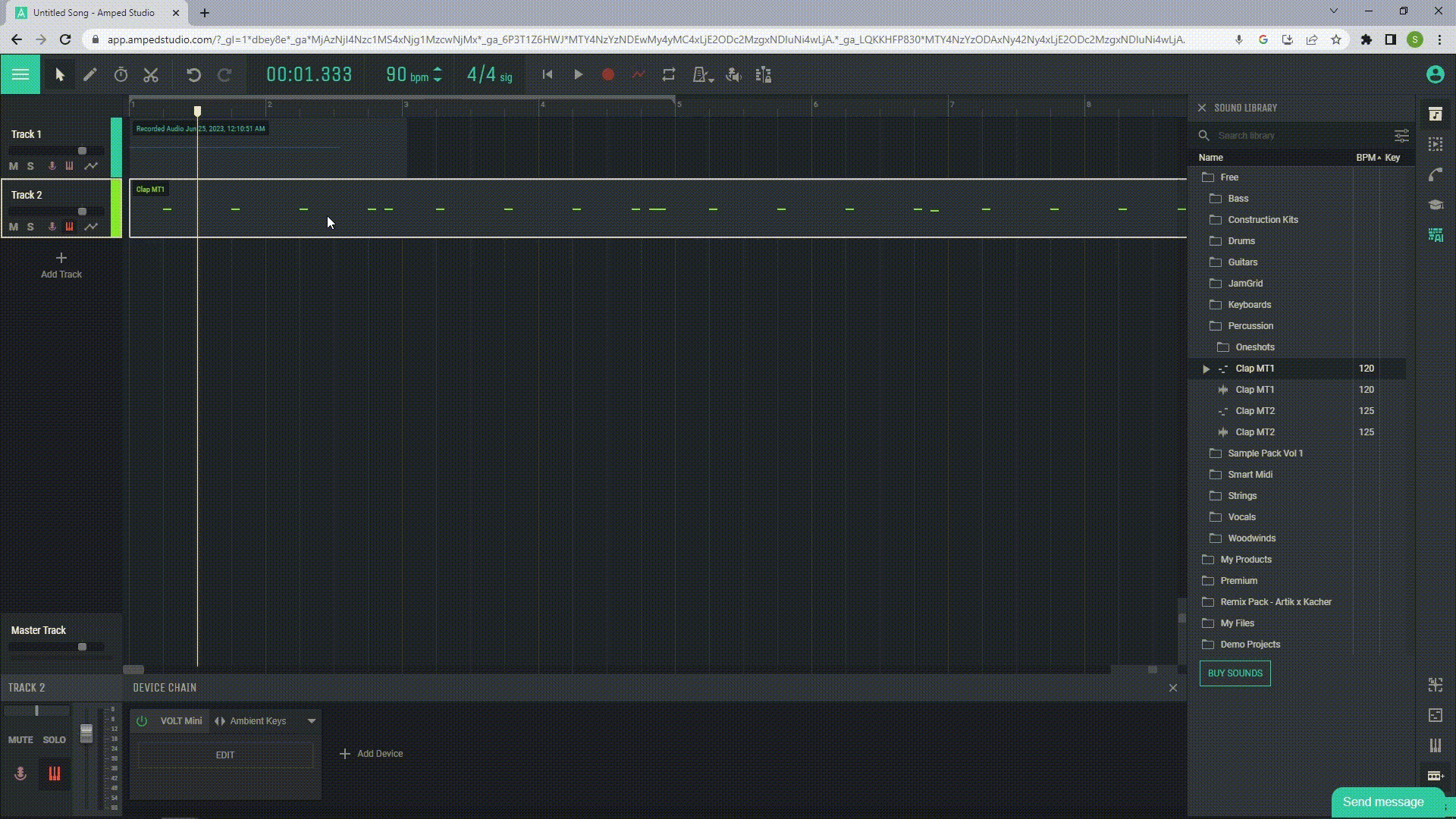Click the BUY SOUNDS button
This screenshot has width=1456, height=819.
click(x=1235, y=673)
